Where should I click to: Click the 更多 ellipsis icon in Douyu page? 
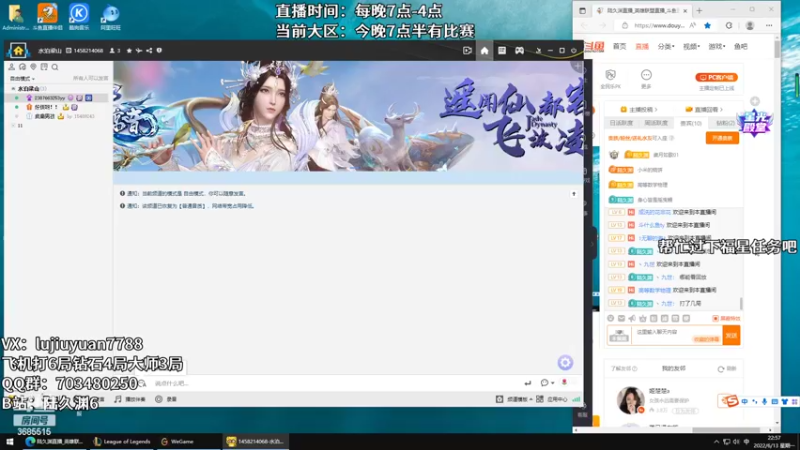[646, 75]
